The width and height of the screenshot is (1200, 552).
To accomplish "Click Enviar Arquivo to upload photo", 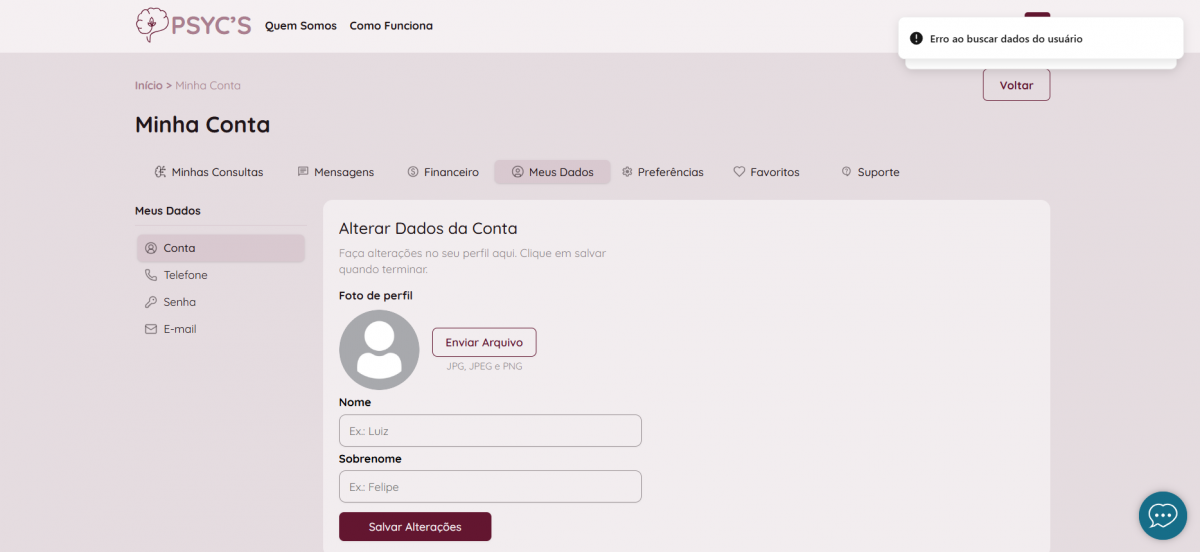I will pos(484,342).
